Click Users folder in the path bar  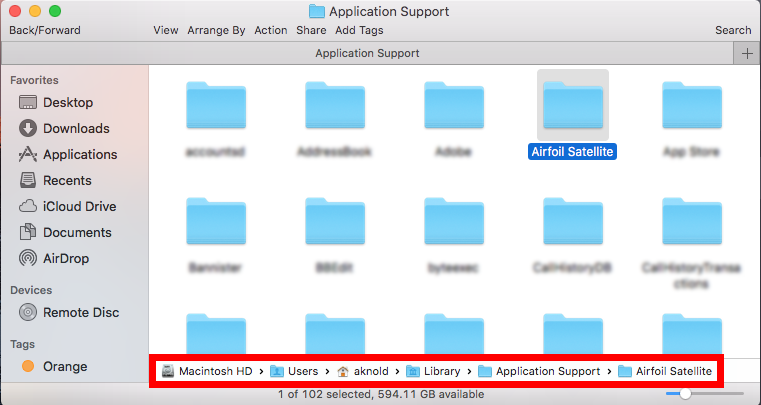point(294,371)
